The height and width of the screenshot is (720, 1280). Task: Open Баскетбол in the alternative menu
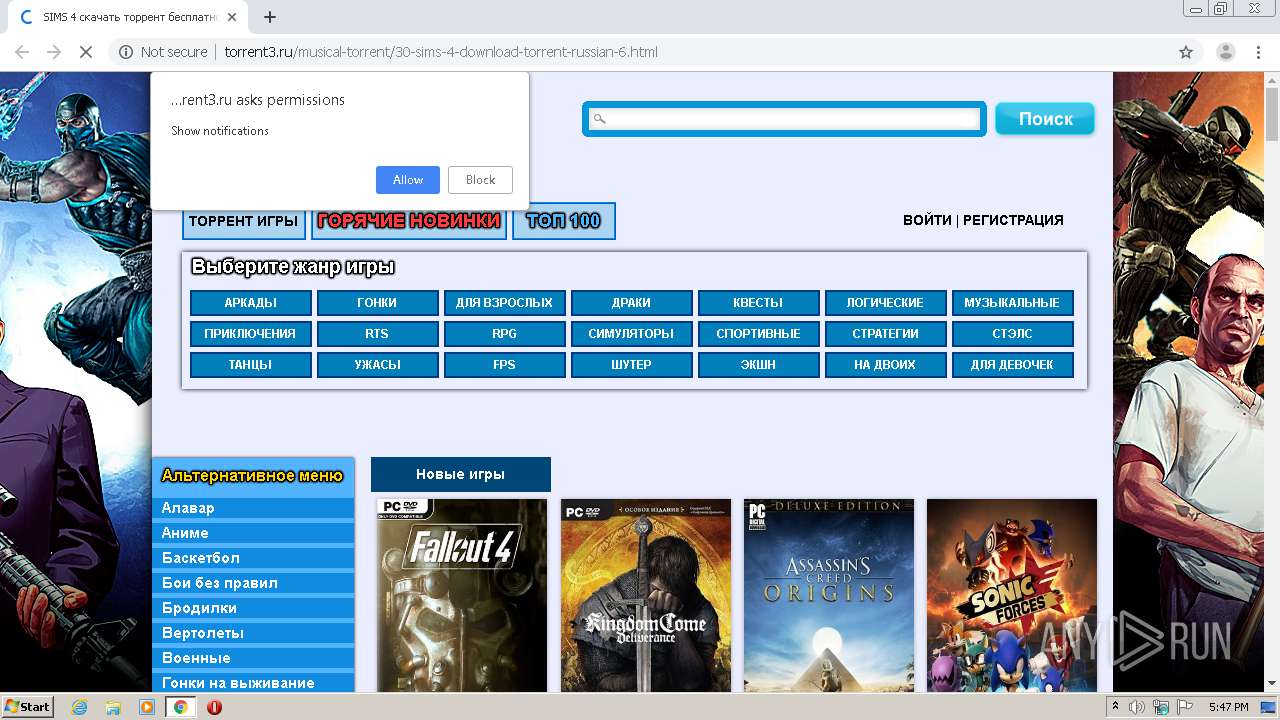click(253, 558)
